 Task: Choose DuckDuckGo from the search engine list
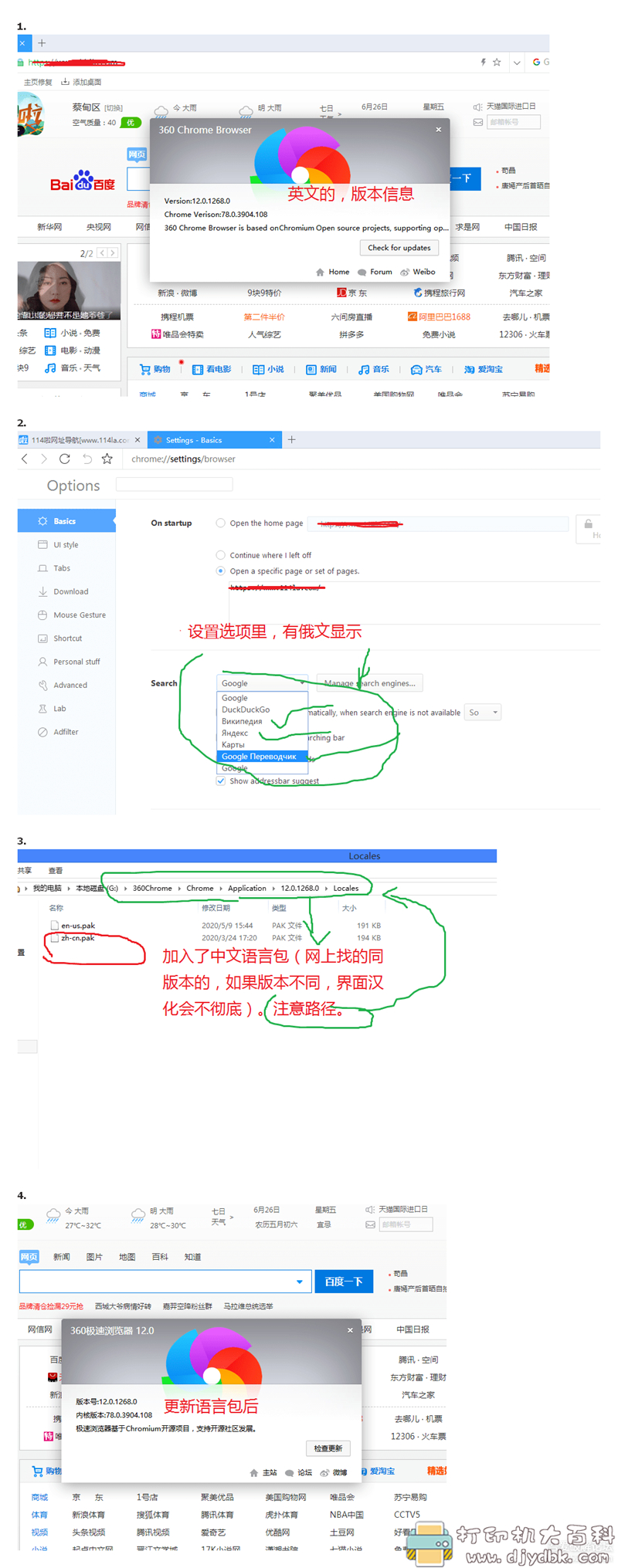point(262,709)
